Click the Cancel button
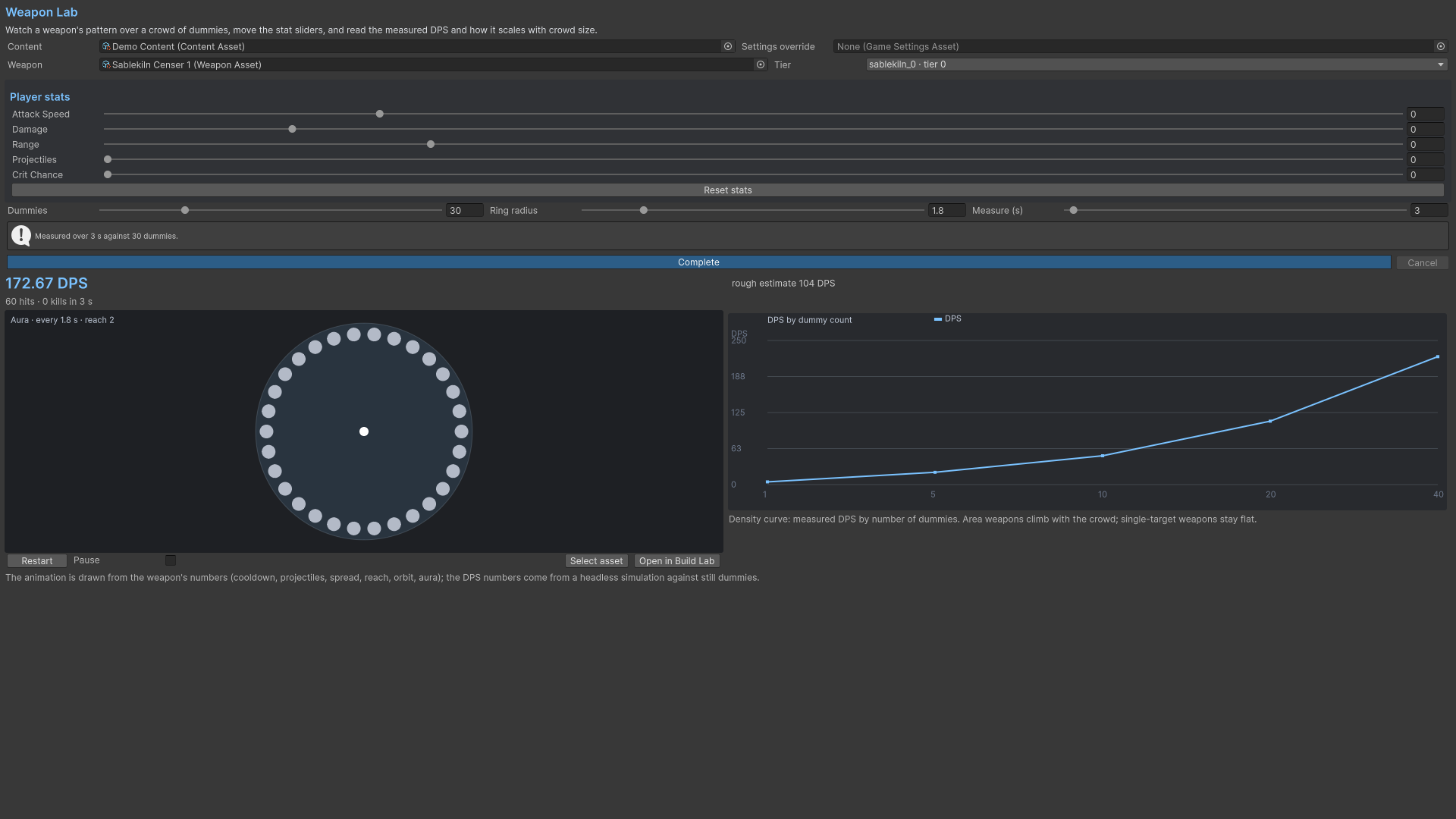 tap(1422, 263)
